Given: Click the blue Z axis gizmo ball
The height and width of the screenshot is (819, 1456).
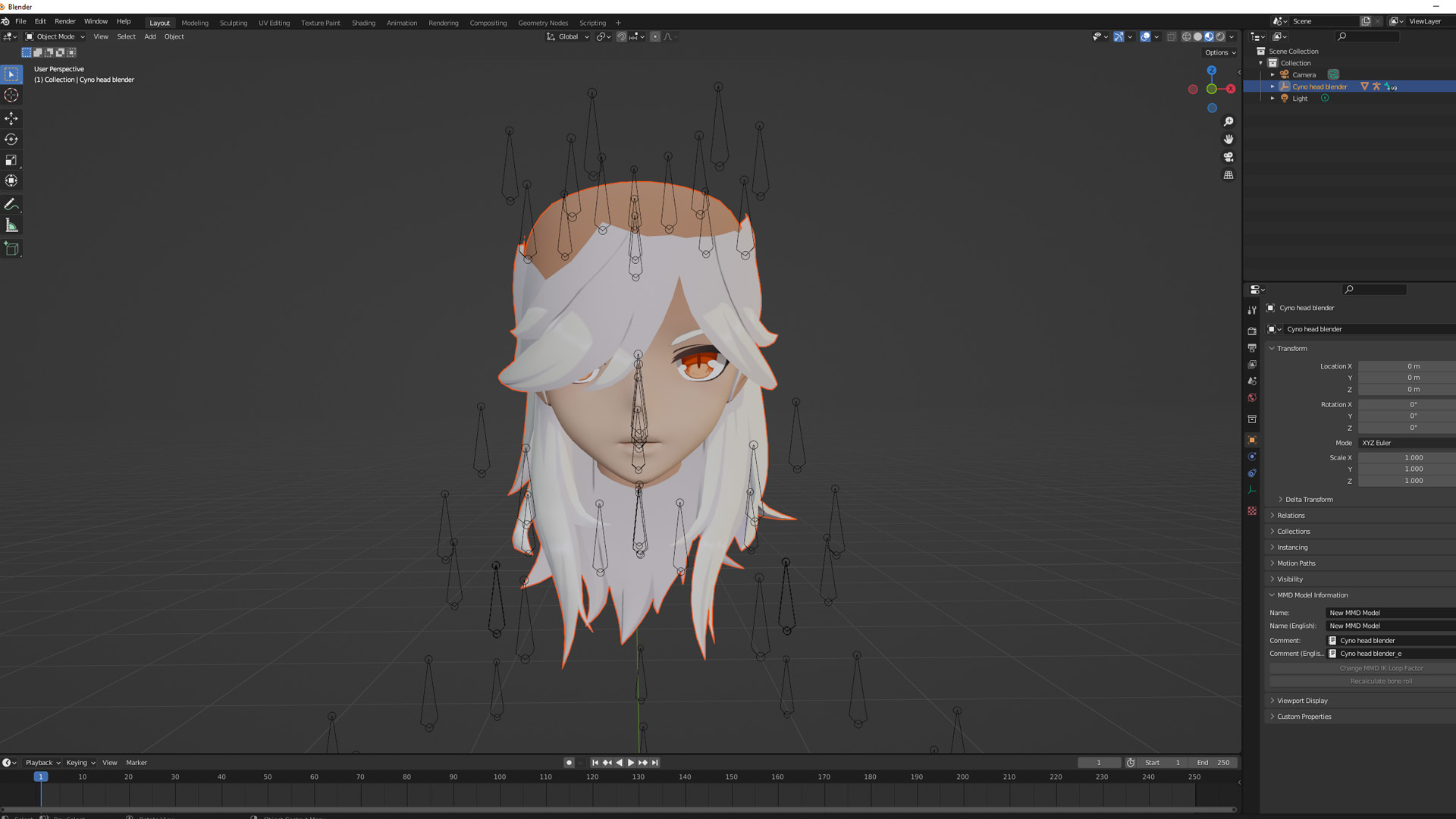Looking at the screenshot, I should tap(1212, 70).
